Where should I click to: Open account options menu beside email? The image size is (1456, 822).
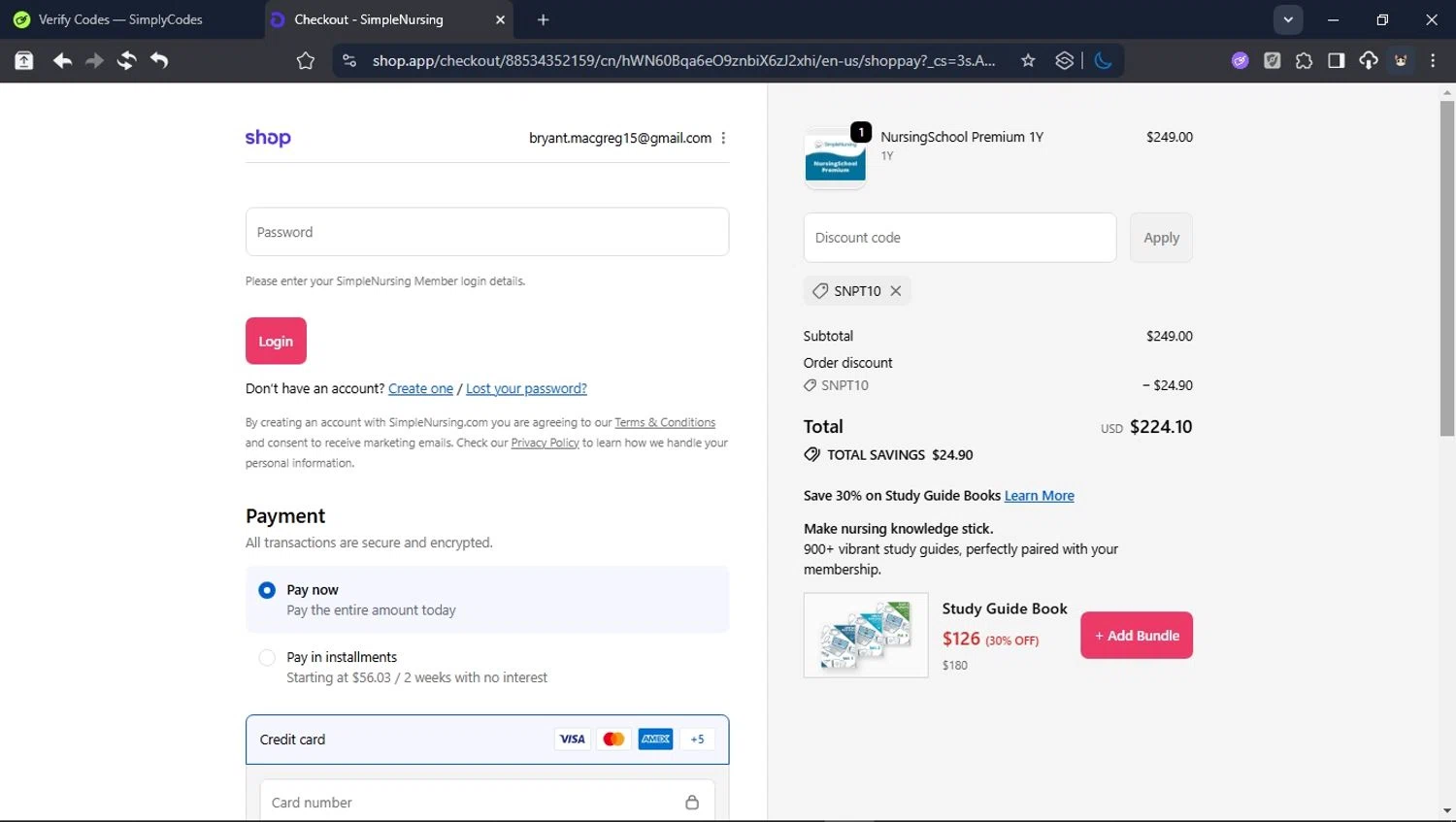pyautogui.click(x=723, y=138)
